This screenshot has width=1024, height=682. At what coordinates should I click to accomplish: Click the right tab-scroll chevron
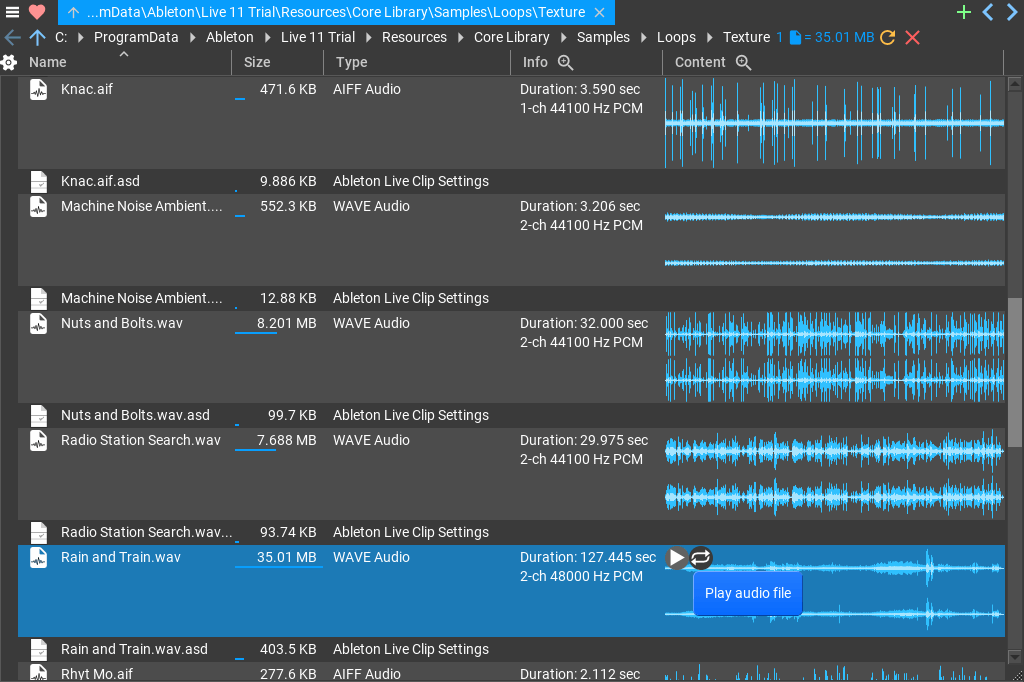(x=1010, y=12)
